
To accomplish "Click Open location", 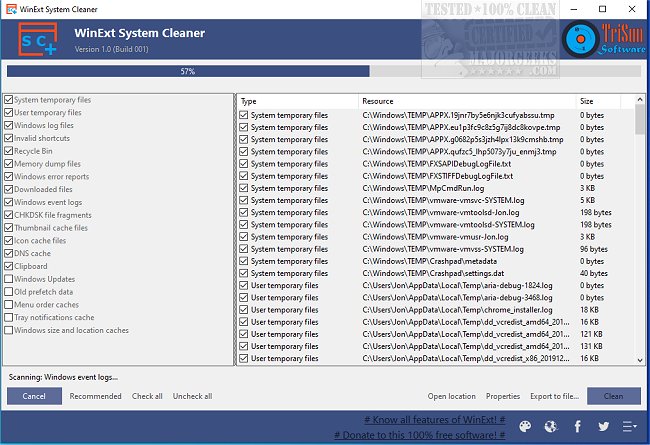I will [451, 396].
